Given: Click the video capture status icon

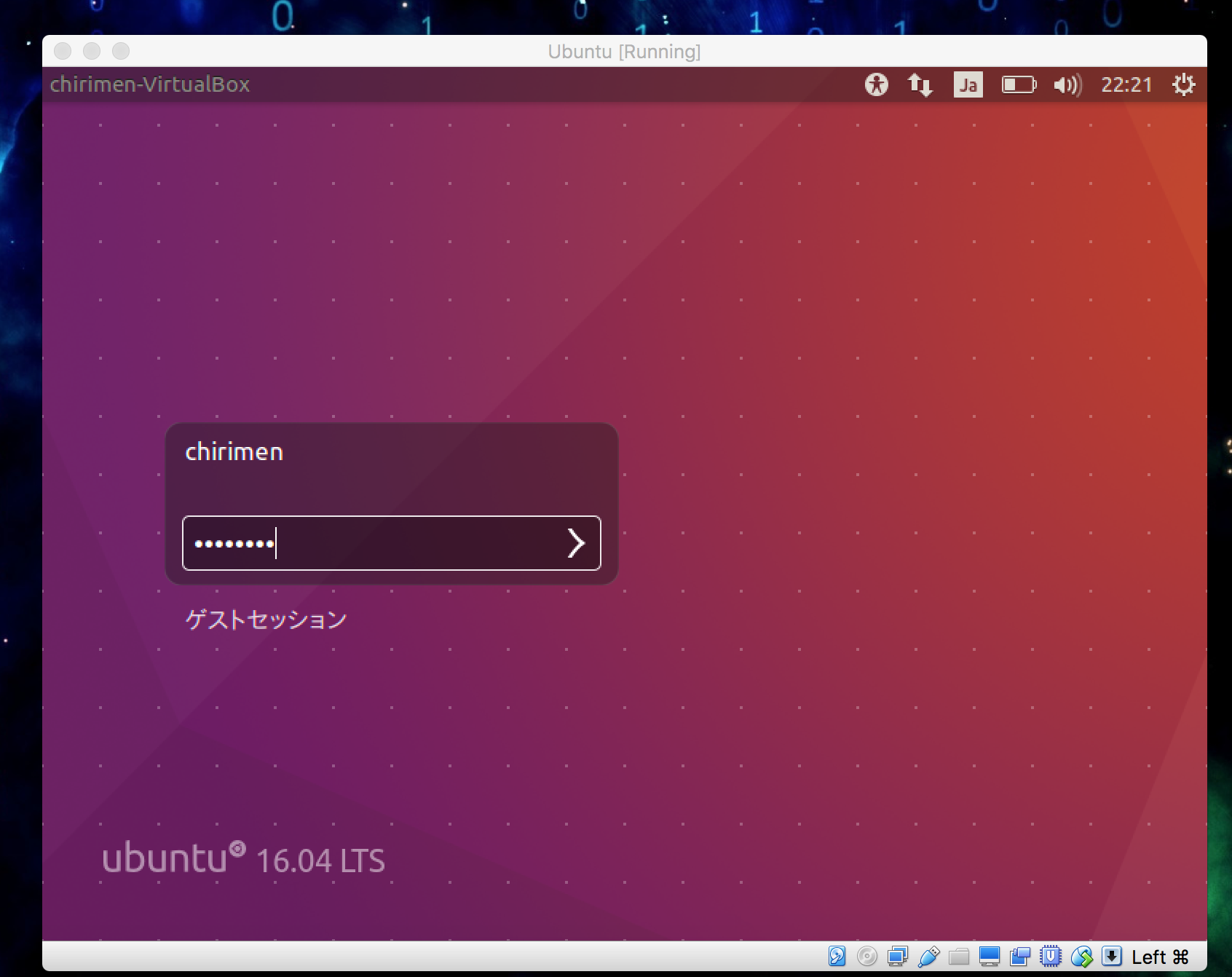Looking at the screenshot, I should click(1020, 957).
